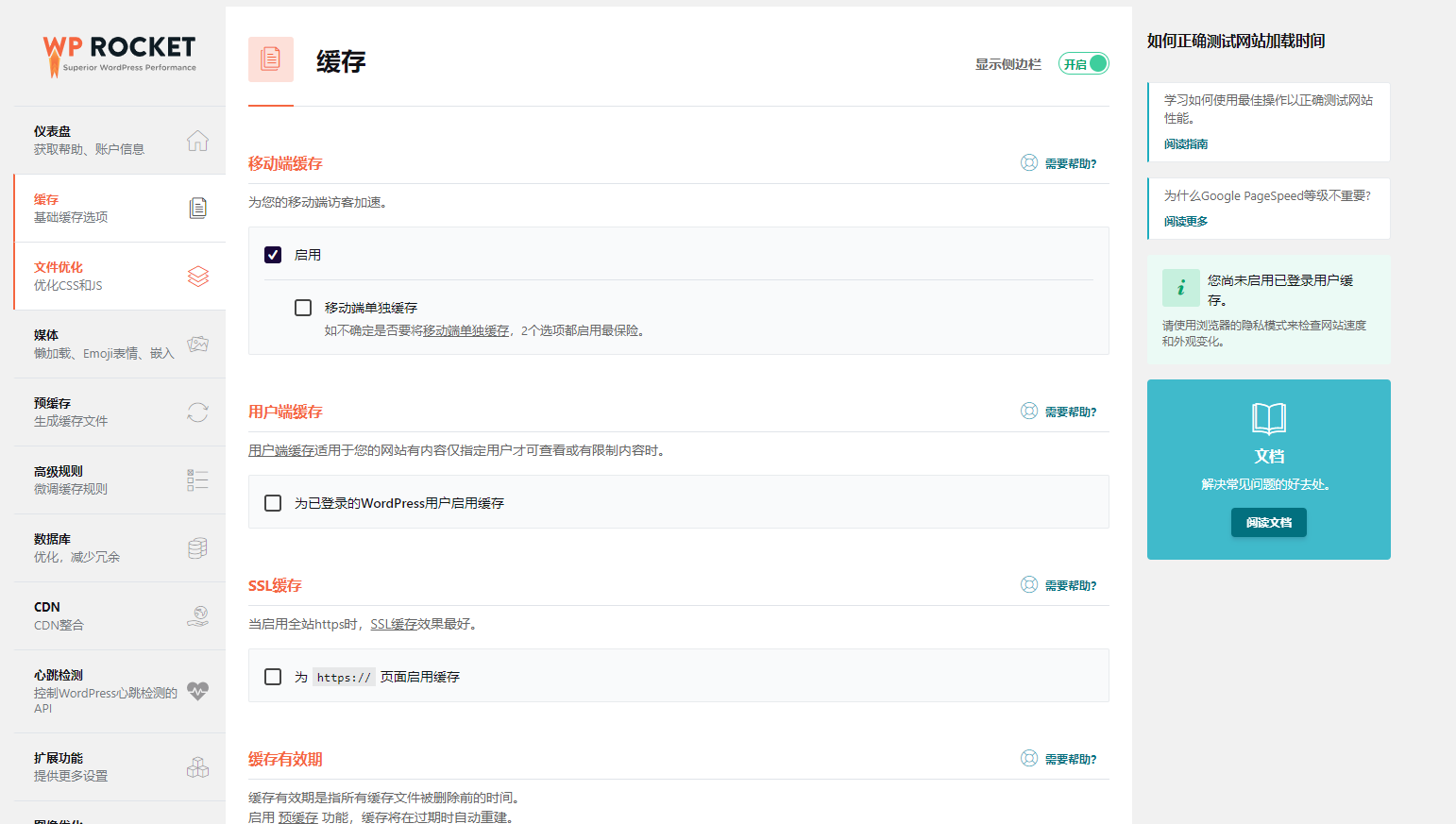Select the layers icon next to 文件优化
1456x824 pixels.
[197, 276]
